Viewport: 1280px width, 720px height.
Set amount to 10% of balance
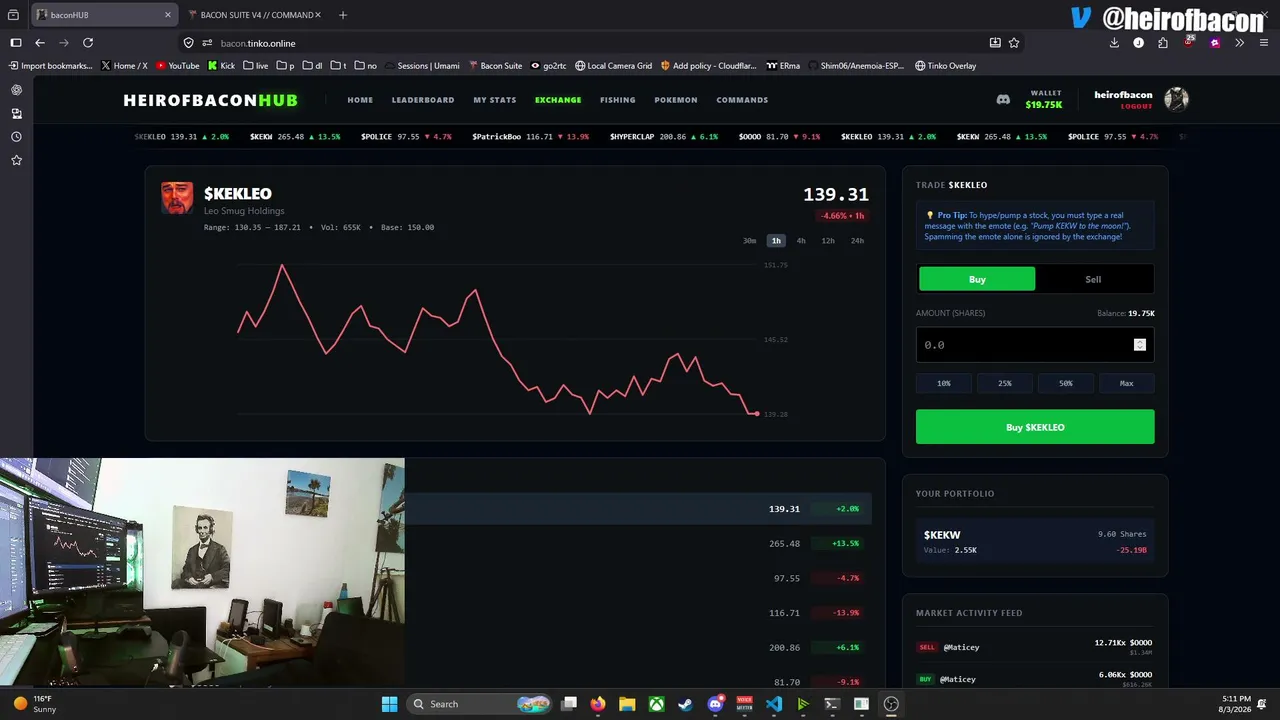pos(944,383)
